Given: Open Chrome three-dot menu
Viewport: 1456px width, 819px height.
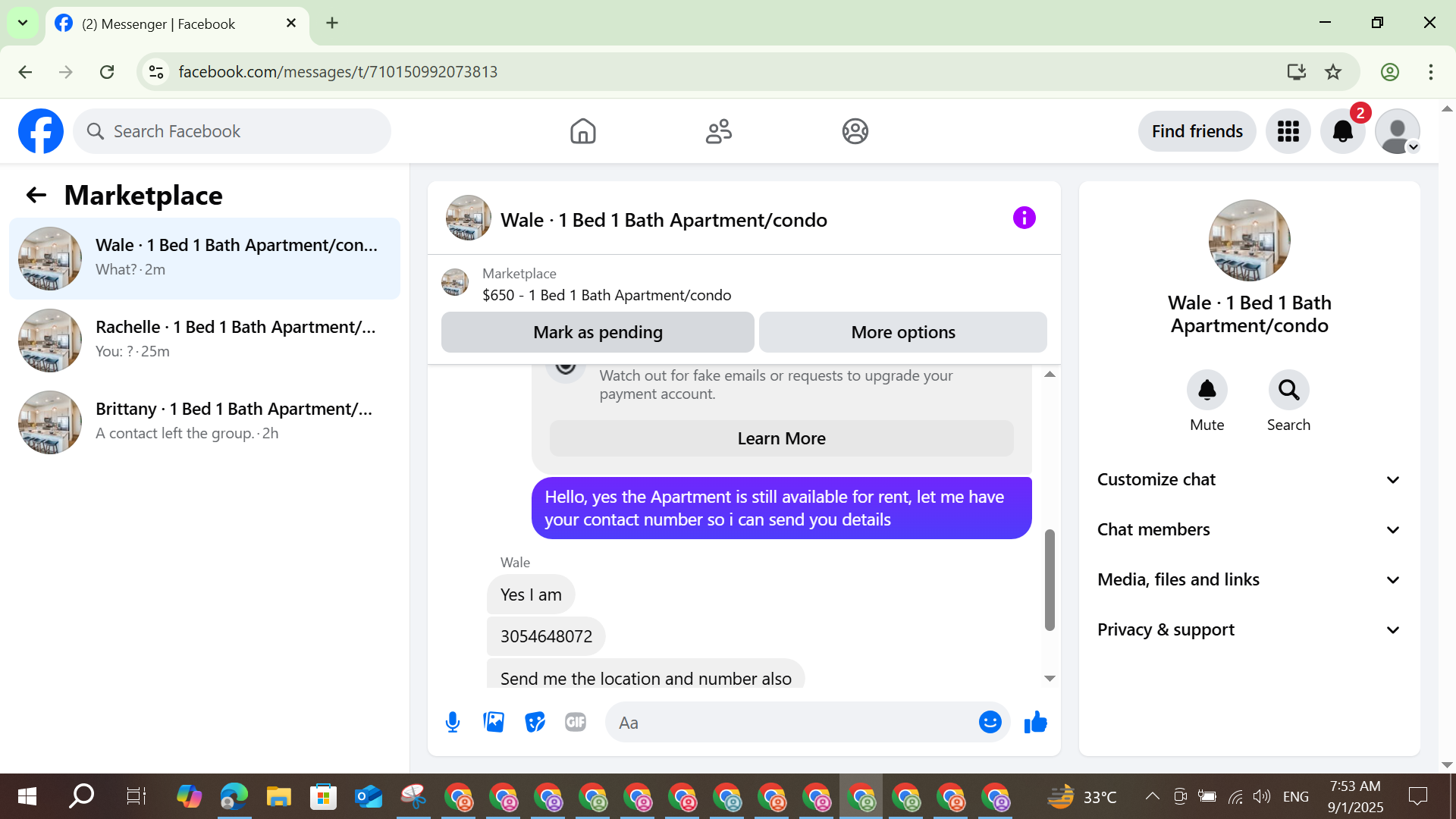Looking at the screenshot, I should [1430, 72].
